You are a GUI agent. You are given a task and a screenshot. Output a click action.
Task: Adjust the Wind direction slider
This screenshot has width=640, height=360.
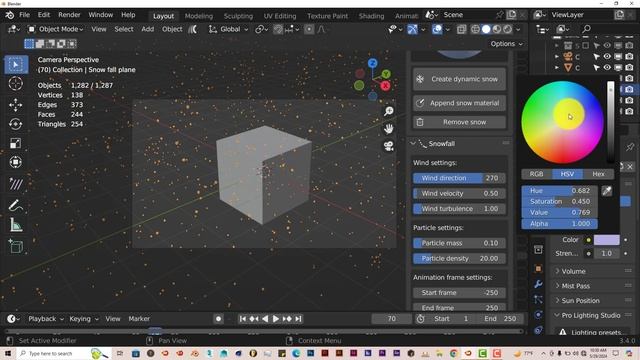coord(459,178)
